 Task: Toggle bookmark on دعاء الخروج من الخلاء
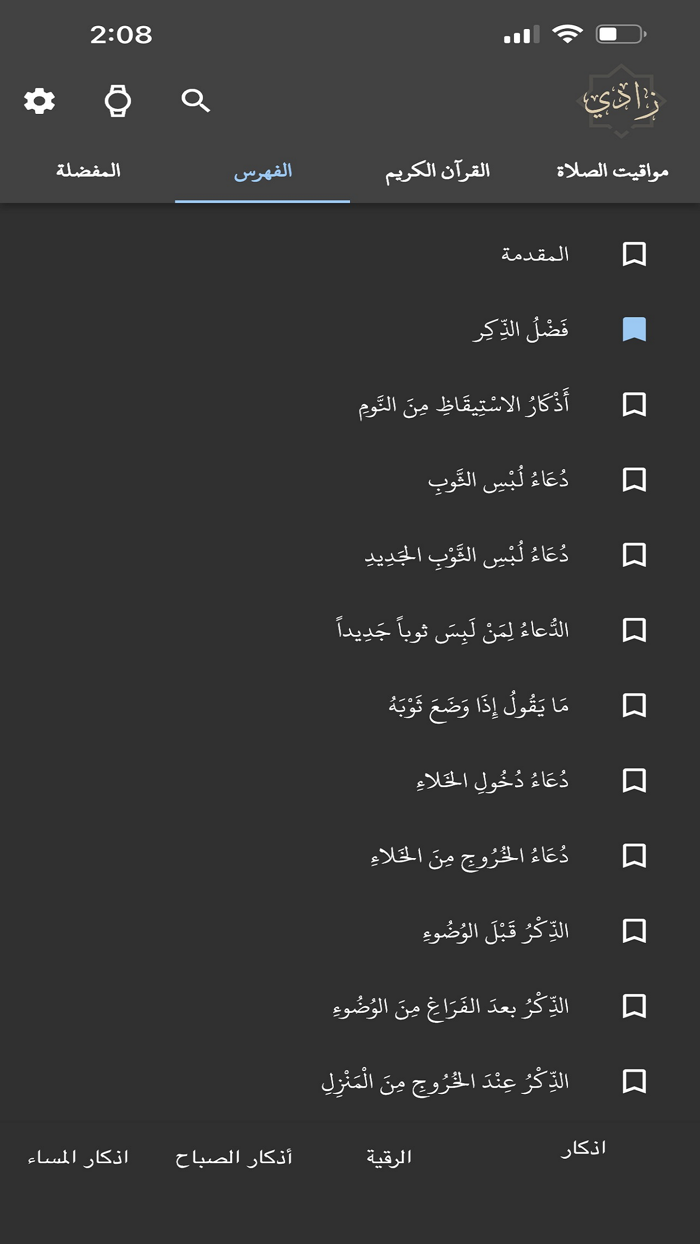(x=634, y=856)
